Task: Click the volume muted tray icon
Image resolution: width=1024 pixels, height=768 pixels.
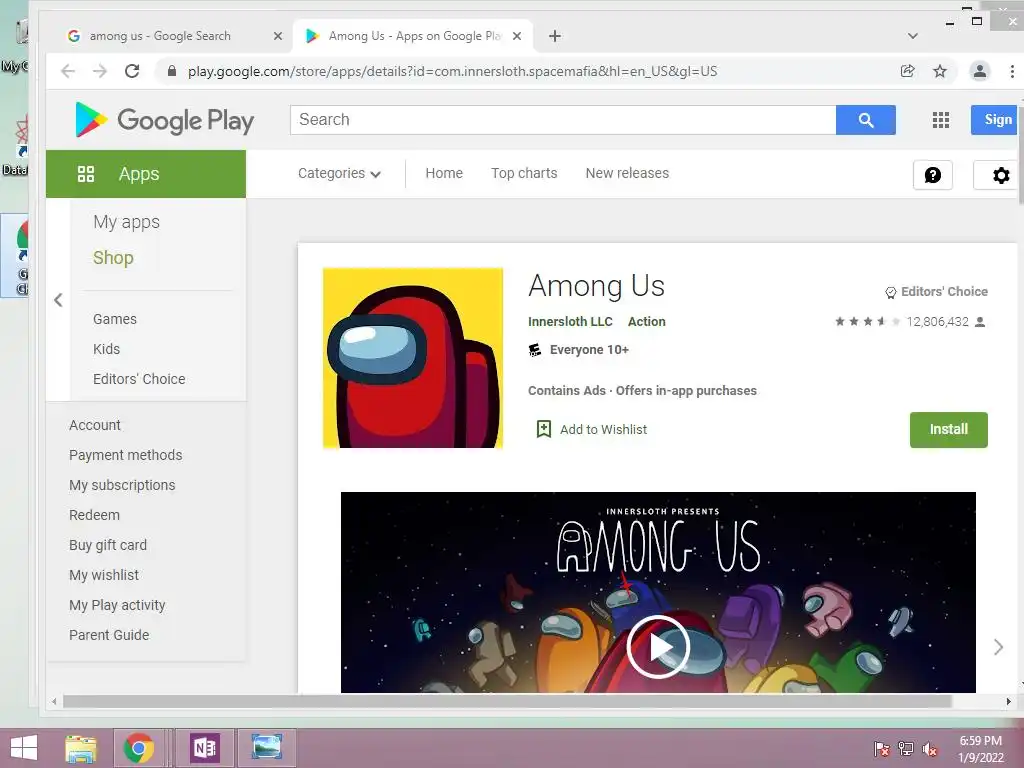Action: pyautogui.click(x=930, y=749)
